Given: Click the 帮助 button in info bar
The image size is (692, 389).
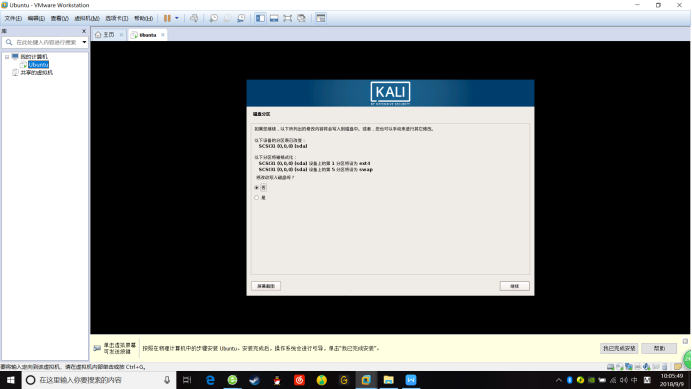Looking at the screenshot, I should coord(659,348).
